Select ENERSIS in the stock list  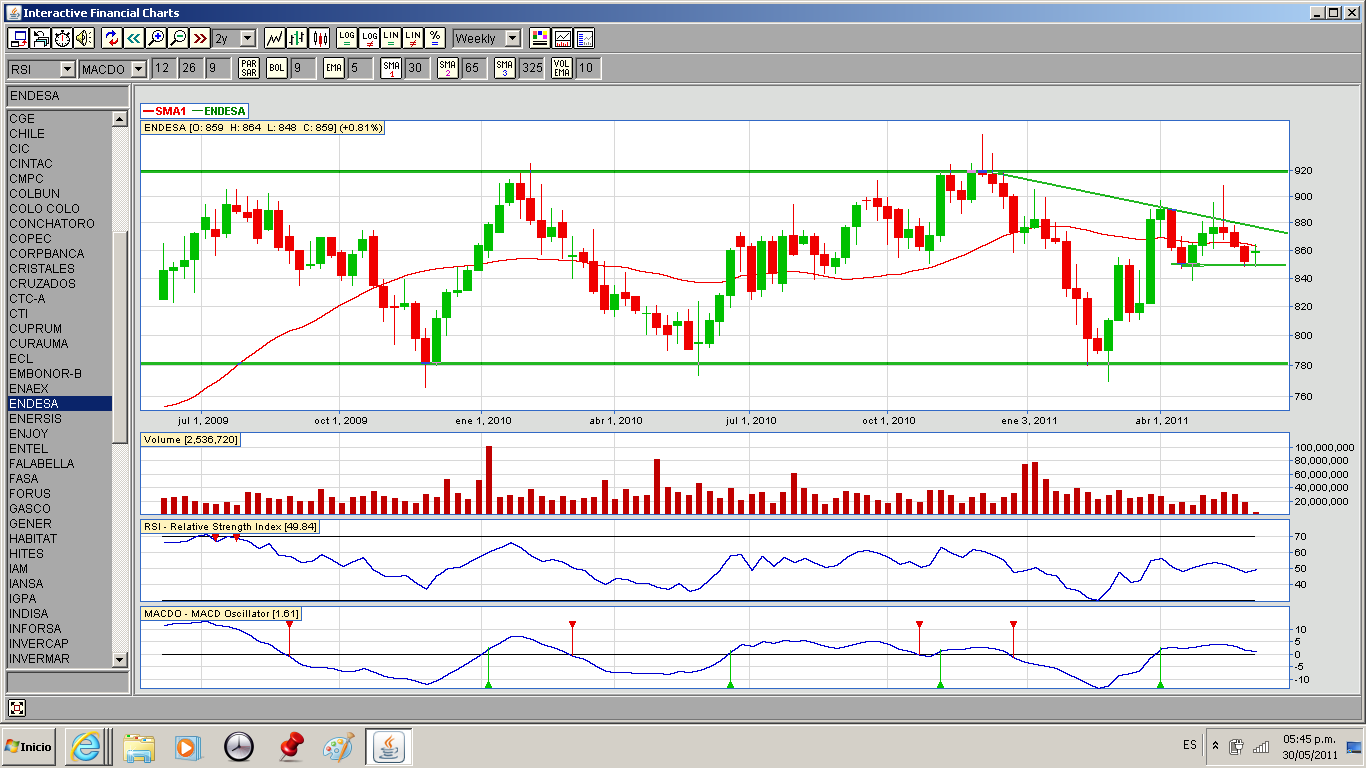tap(60, 418)
